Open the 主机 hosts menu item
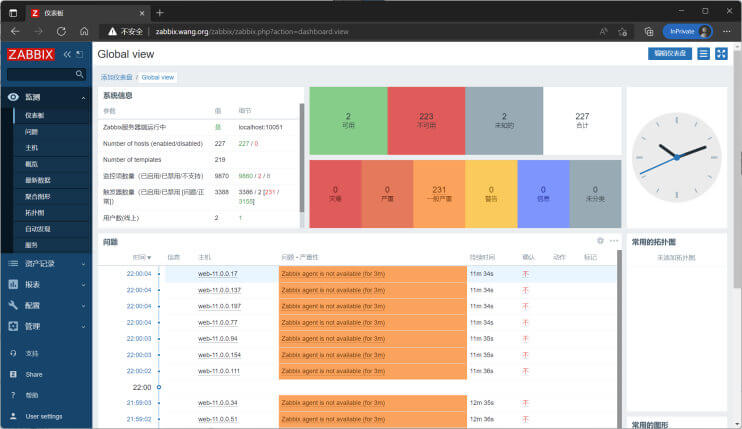The height and width of the screenshot is (429, 742). (31, 148)
